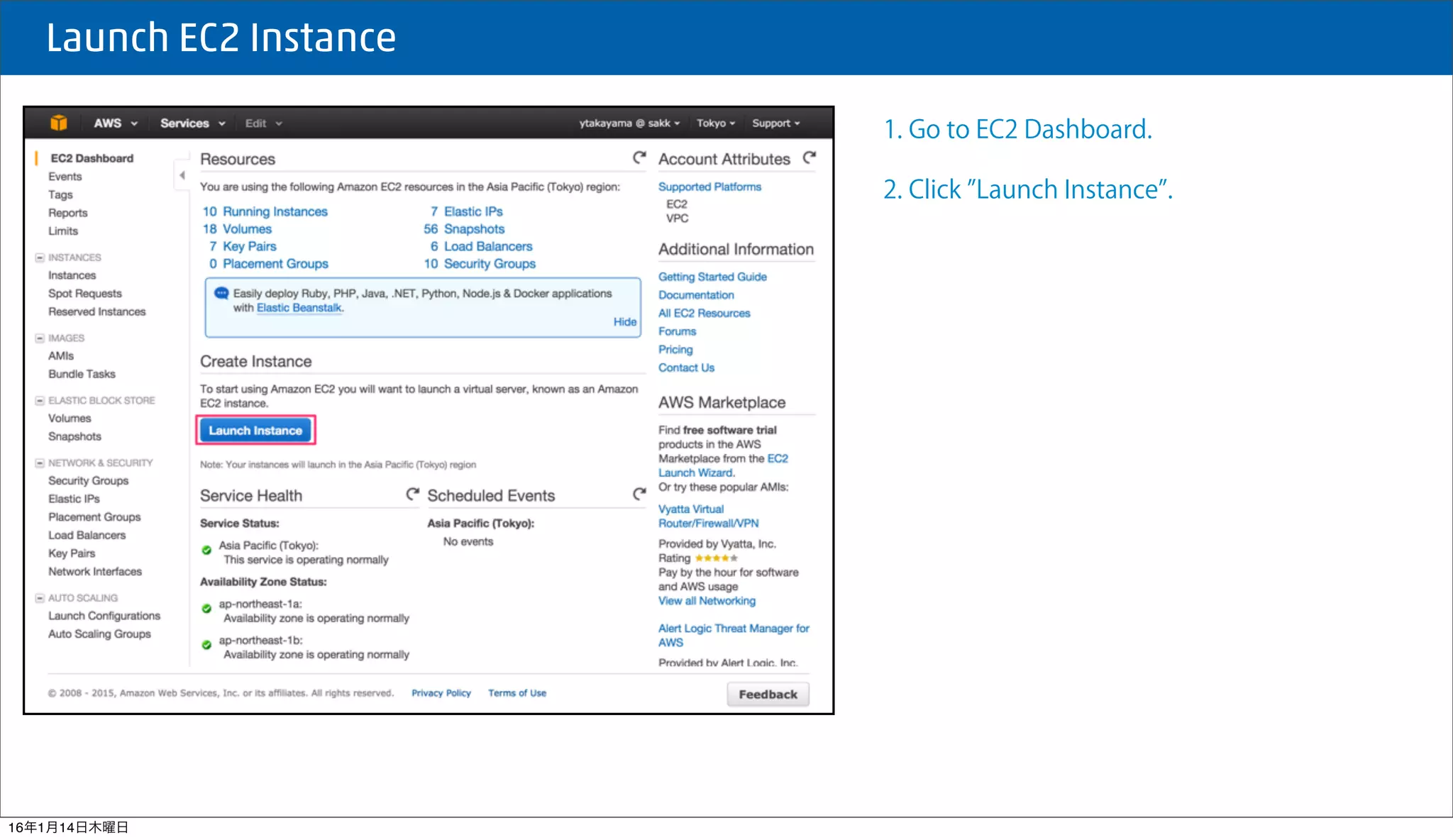Follow the Elastic Beanstalk link
Viewport: 1453px width, 840px height.
(x=299, y=308)
